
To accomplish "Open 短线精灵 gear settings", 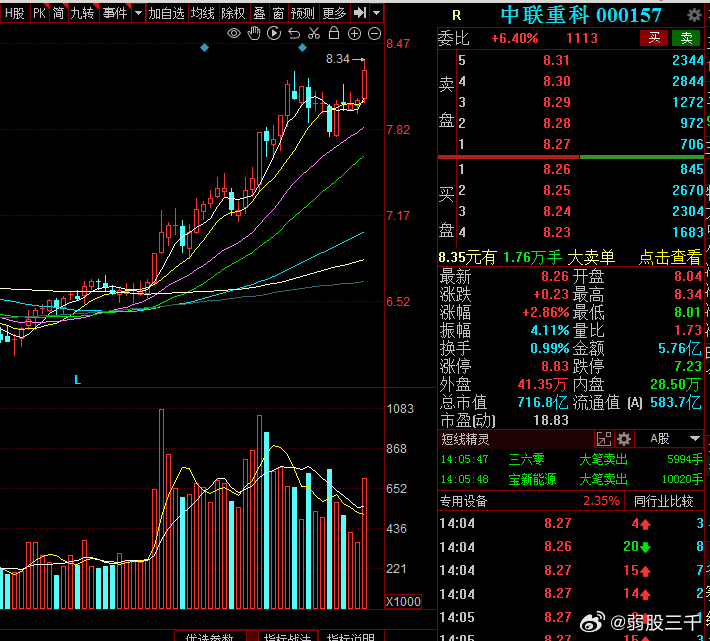I will click(x=624, y=439).
